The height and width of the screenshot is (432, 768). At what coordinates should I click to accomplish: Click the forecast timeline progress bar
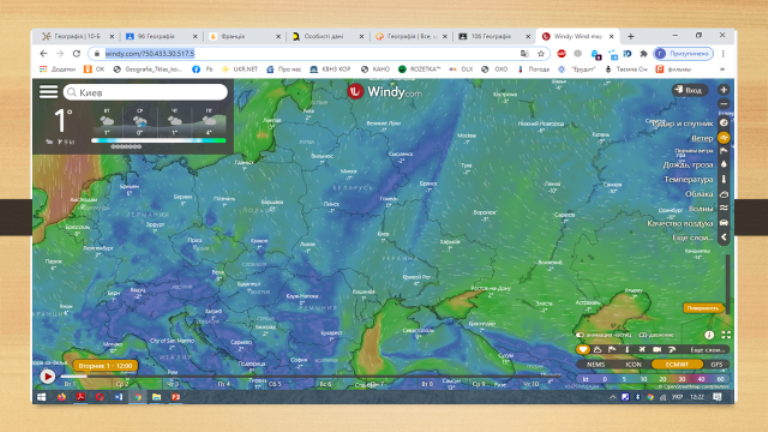pos(310,376)
